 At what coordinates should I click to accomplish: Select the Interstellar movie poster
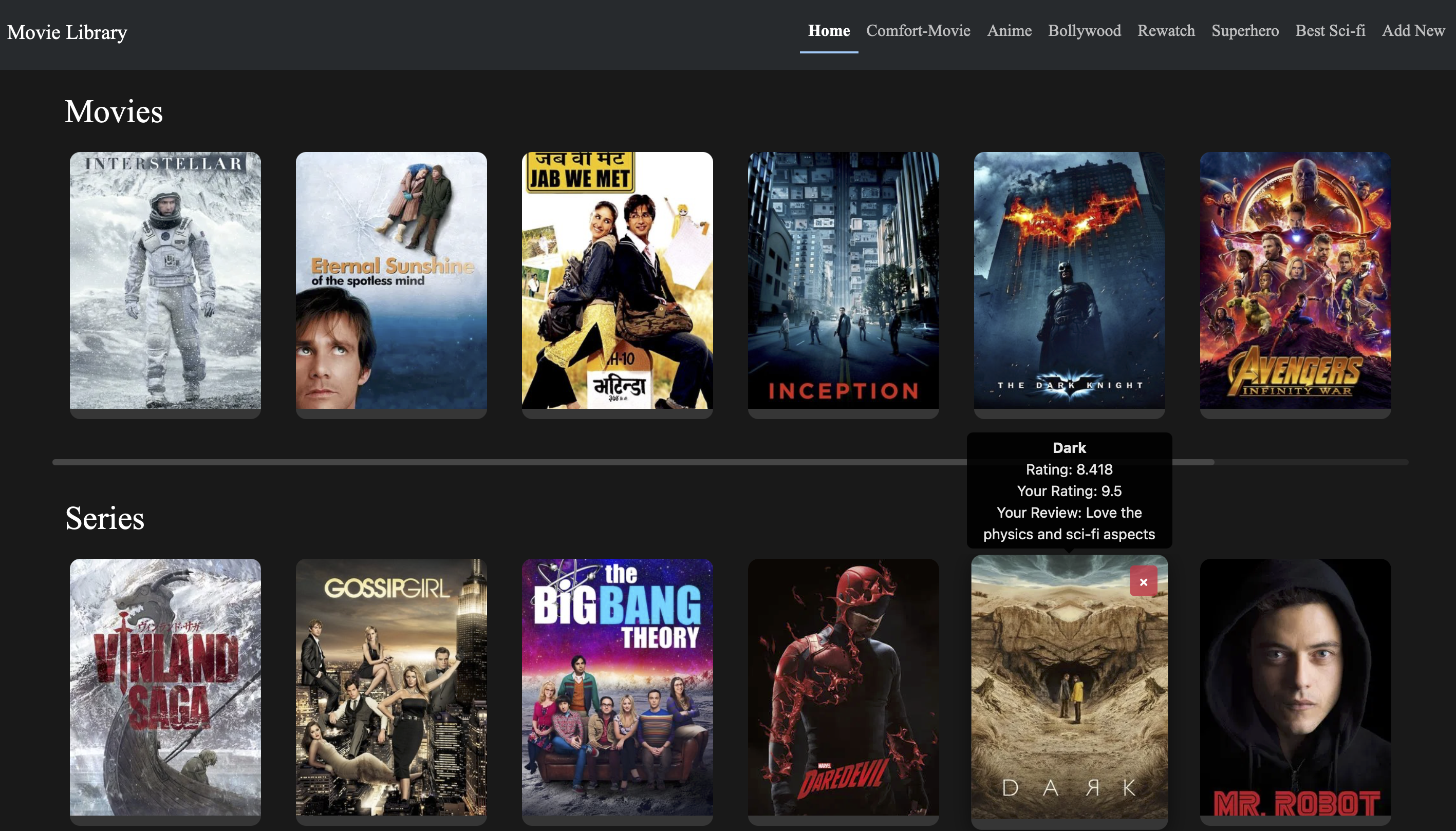point(165,280)
